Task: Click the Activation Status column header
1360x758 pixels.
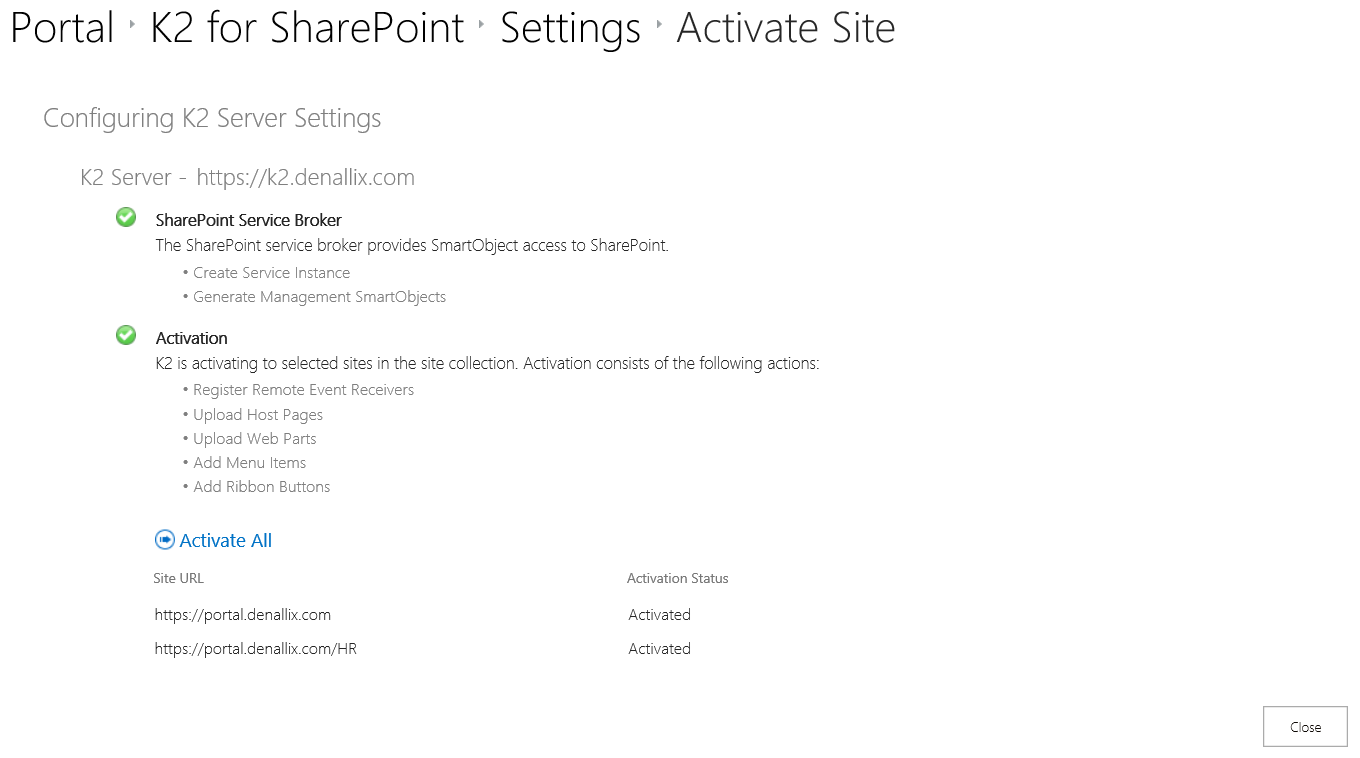Action: click(x=677, y=579)
